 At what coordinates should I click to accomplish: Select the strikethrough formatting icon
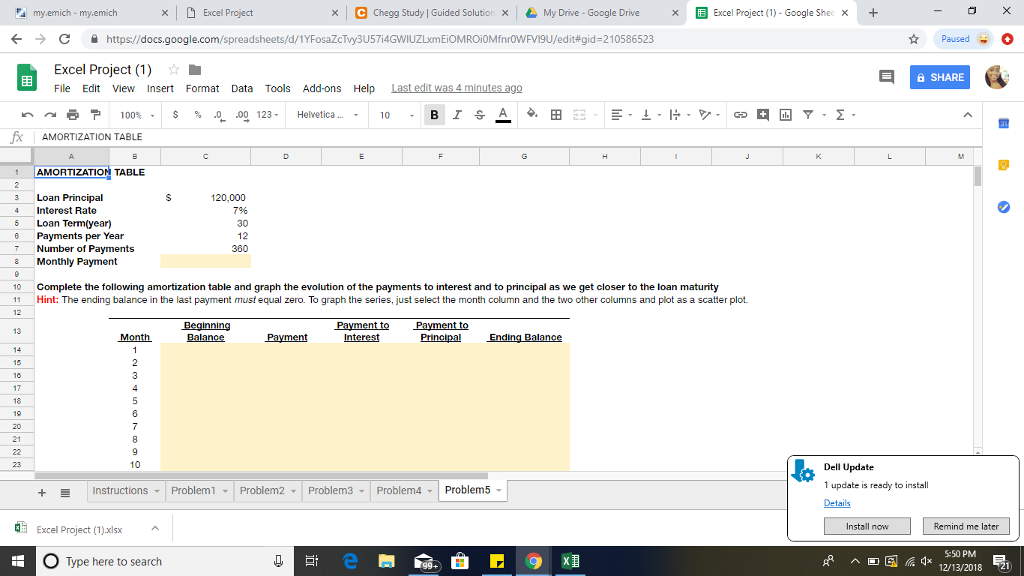pyautogui.click(x=479, y=115)
